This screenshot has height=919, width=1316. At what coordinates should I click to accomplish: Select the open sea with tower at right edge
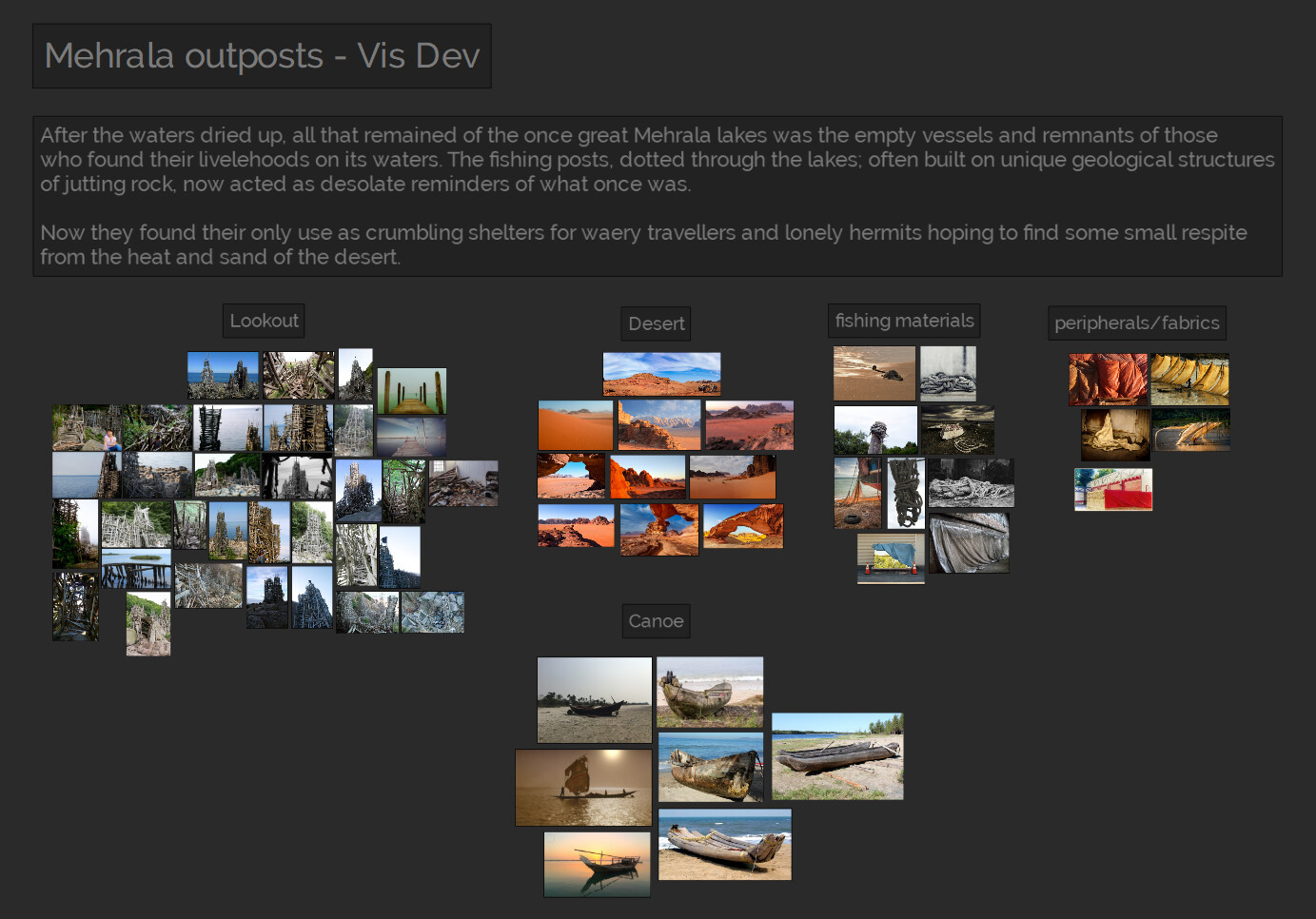(87, 475)
